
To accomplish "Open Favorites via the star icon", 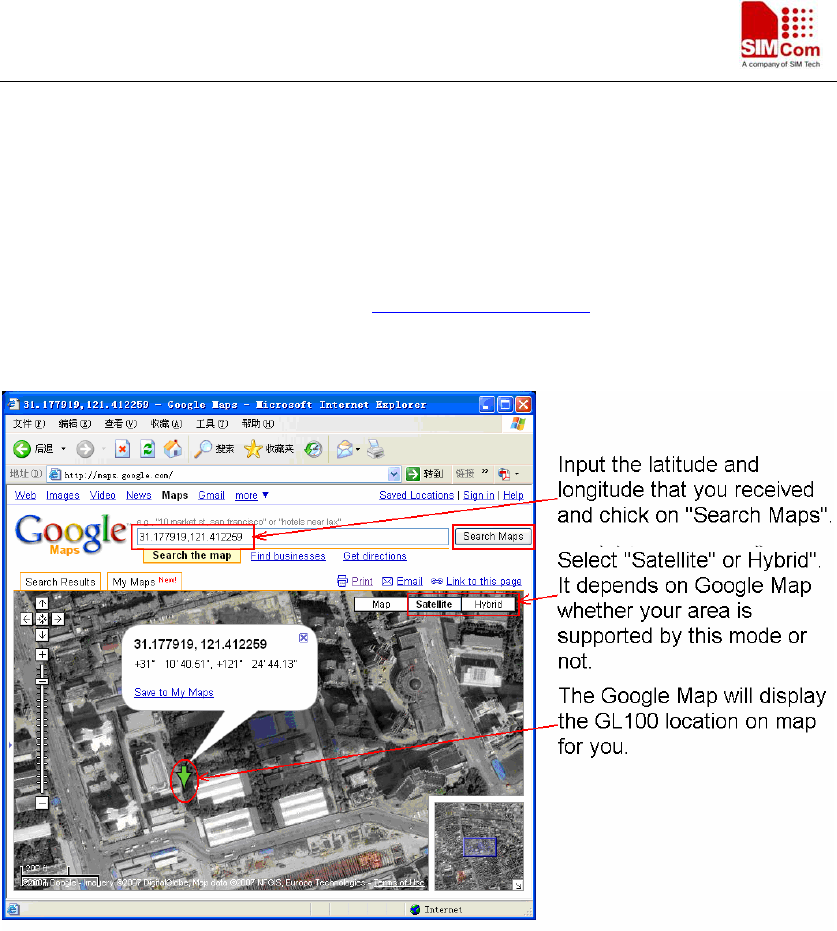I will 253,449.
